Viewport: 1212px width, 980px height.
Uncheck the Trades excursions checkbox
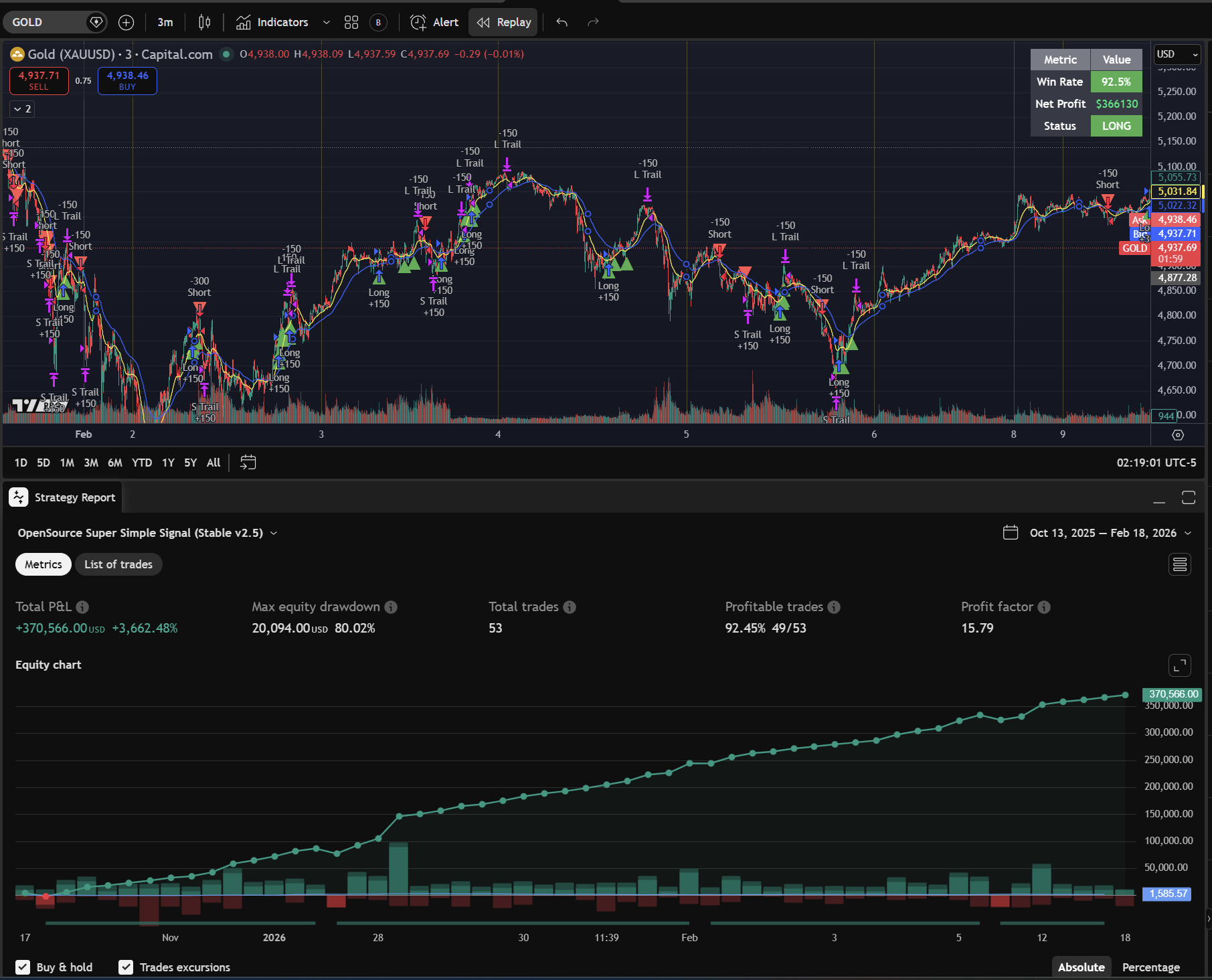click(x=125, y=967)
